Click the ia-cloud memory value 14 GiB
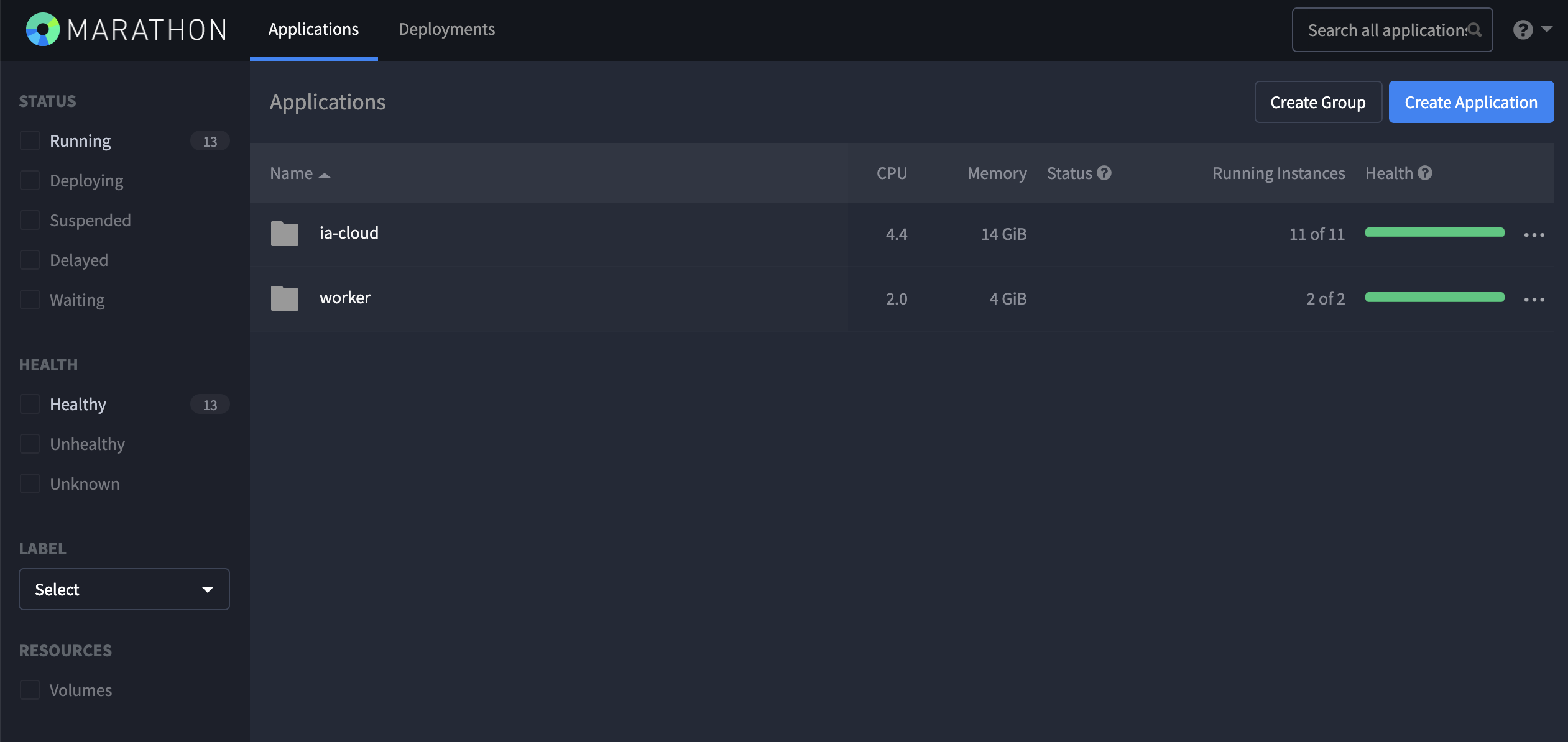This screenshot has height=742, width=1568. tap(1004, 234)
